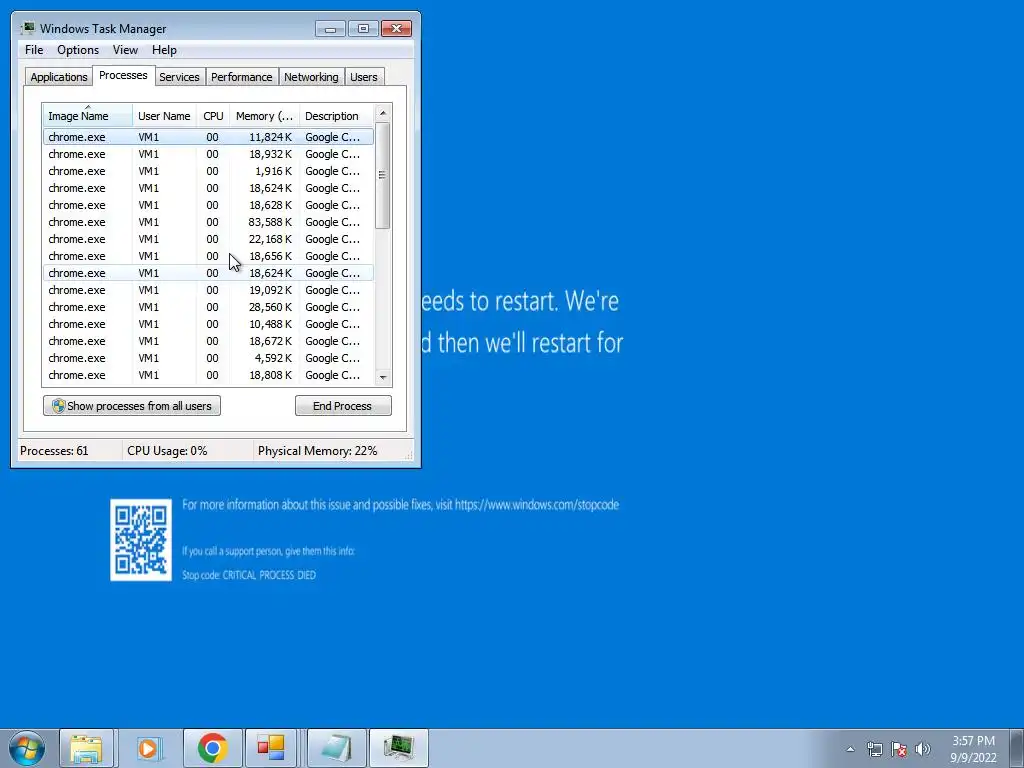Select chrome.exe row with 83,588 K

point(208,222)
